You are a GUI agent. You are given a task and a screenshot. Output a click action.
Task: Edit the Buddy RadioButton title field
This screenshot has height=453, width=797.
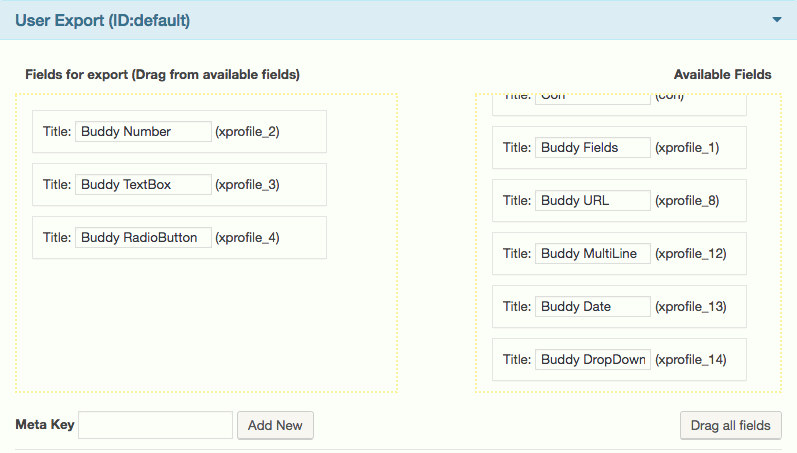pyautogui.click(x=143, y=237)
